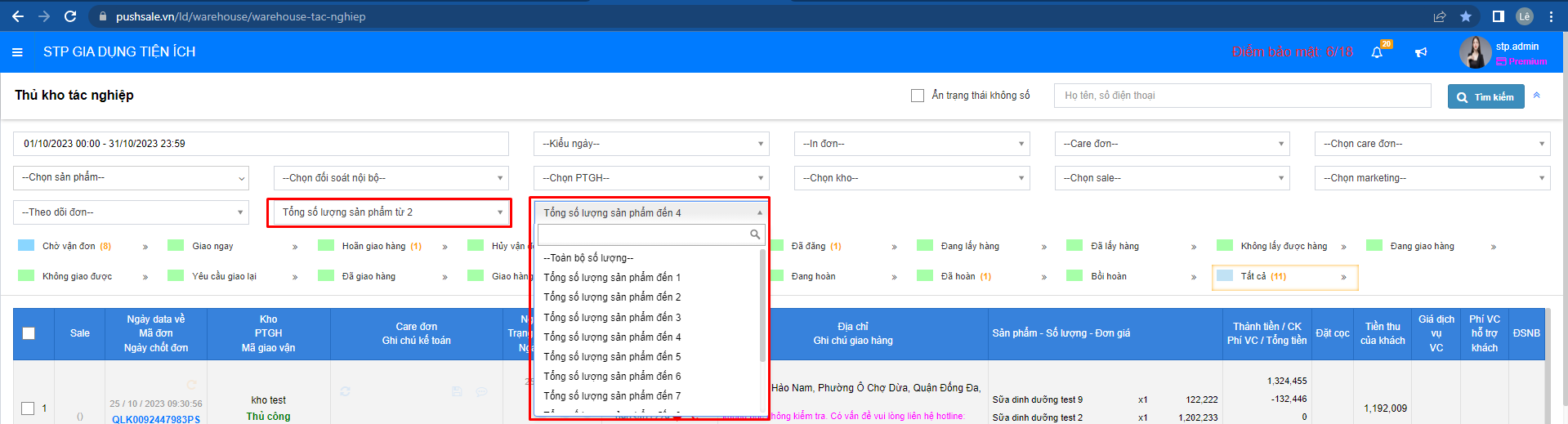Image resolution: width=1568 pixels, height=424 pixels.
Task: Choose "--Toàn bộ số lượng--" option
Action: pos(588,258)
